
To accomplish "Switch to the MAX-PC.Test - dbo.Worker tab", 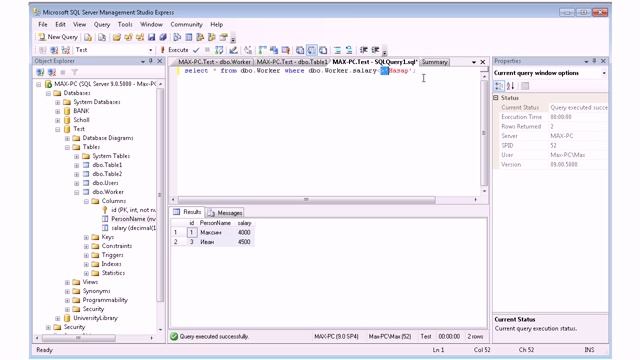I will [x=213, y=62].
